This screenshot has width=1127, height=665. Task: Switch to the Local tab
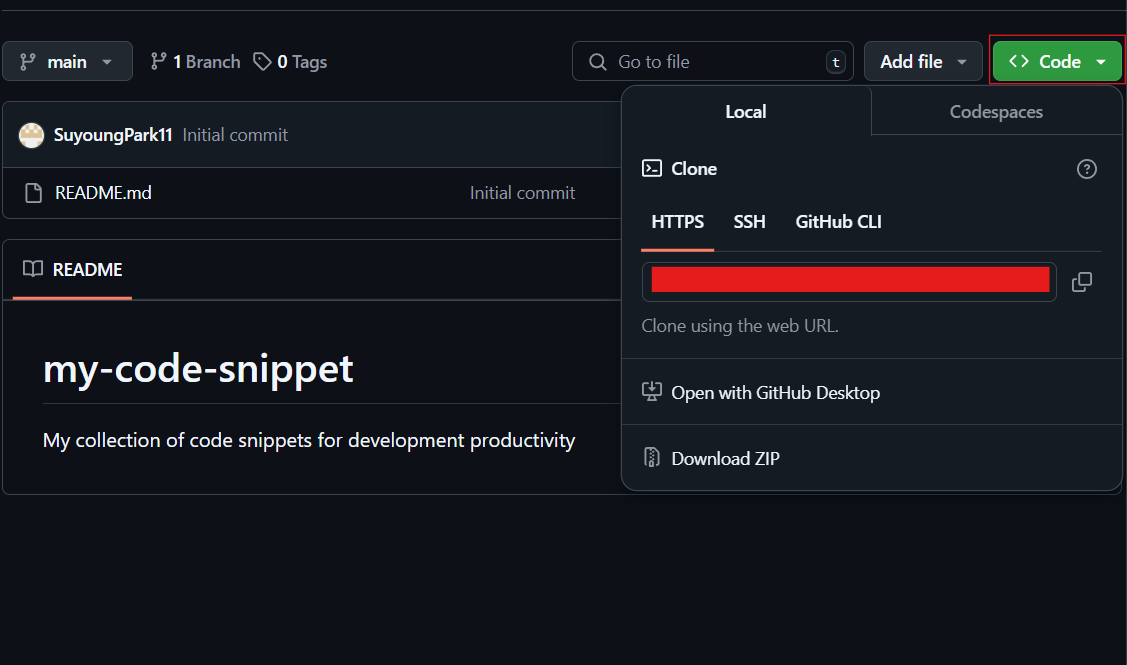(x=746, y=111)
